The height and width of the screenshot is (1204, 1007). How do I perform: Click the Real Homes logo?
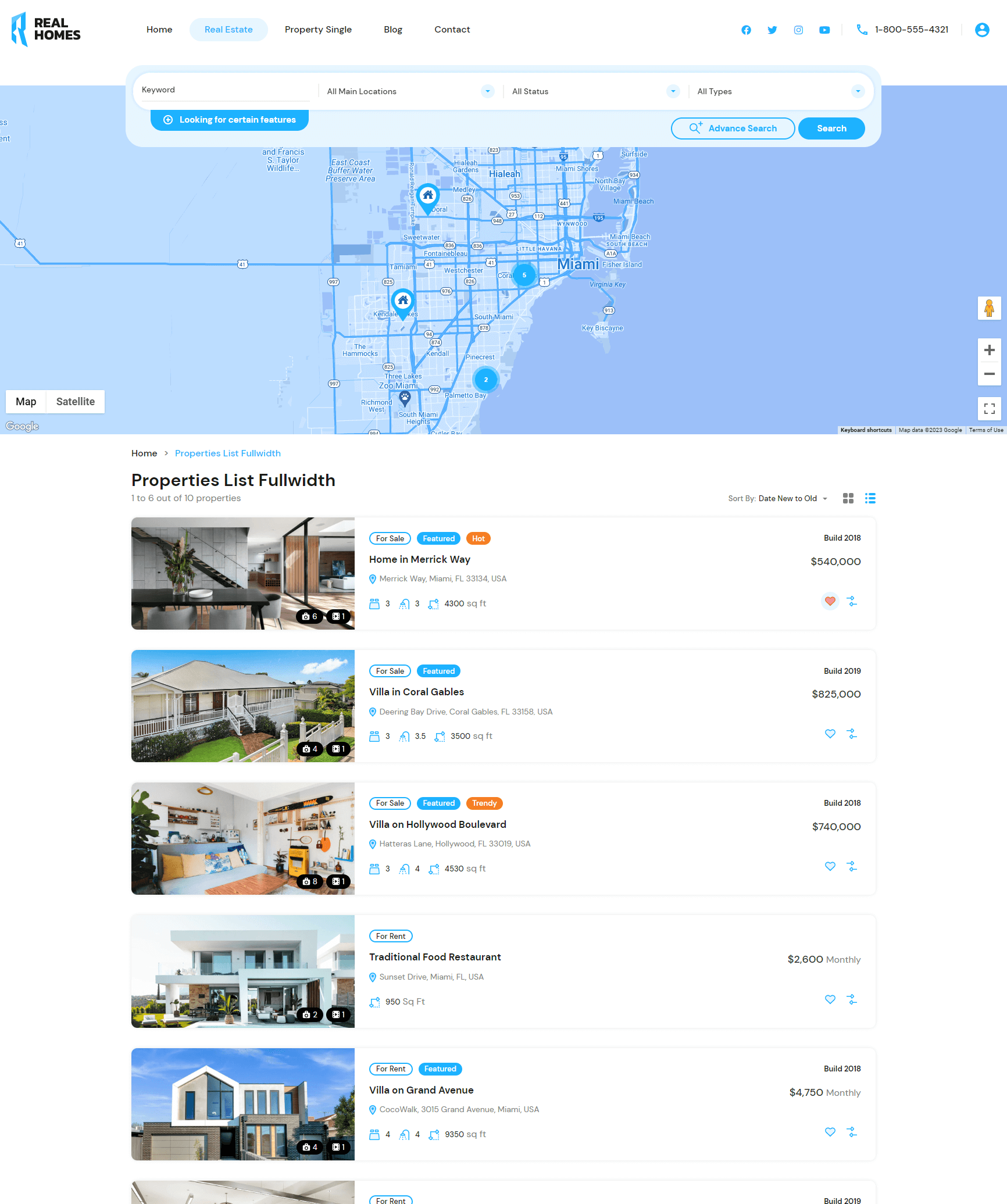point(46,29)
